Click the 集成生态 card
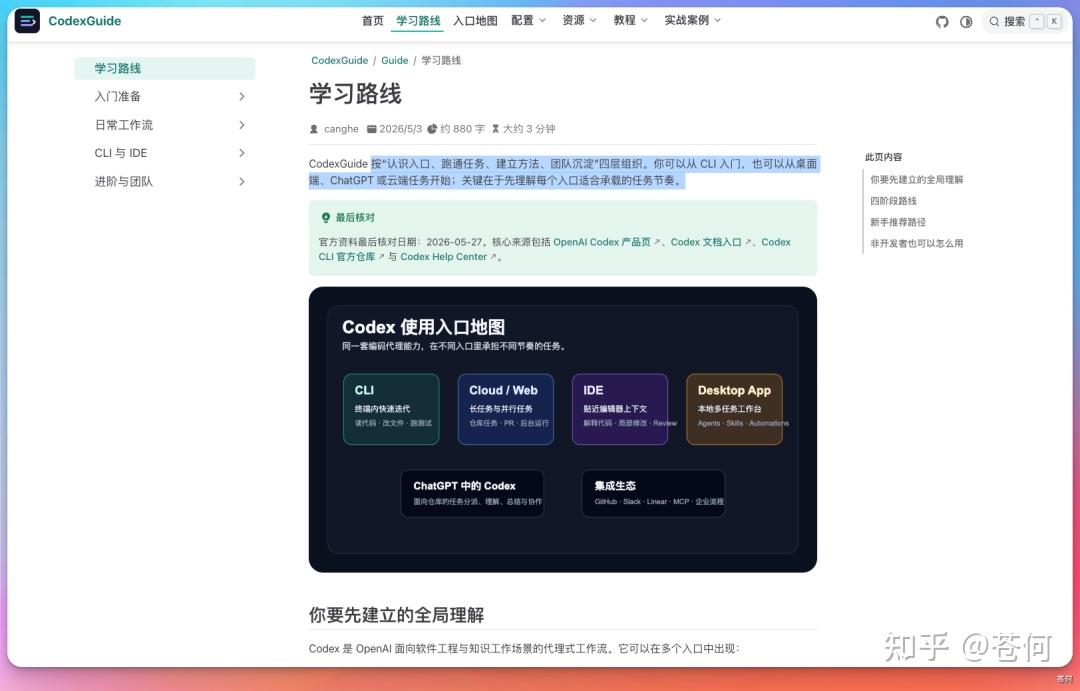The width and height of the screenshot is (1080, 691). click(x=654, y=493)
